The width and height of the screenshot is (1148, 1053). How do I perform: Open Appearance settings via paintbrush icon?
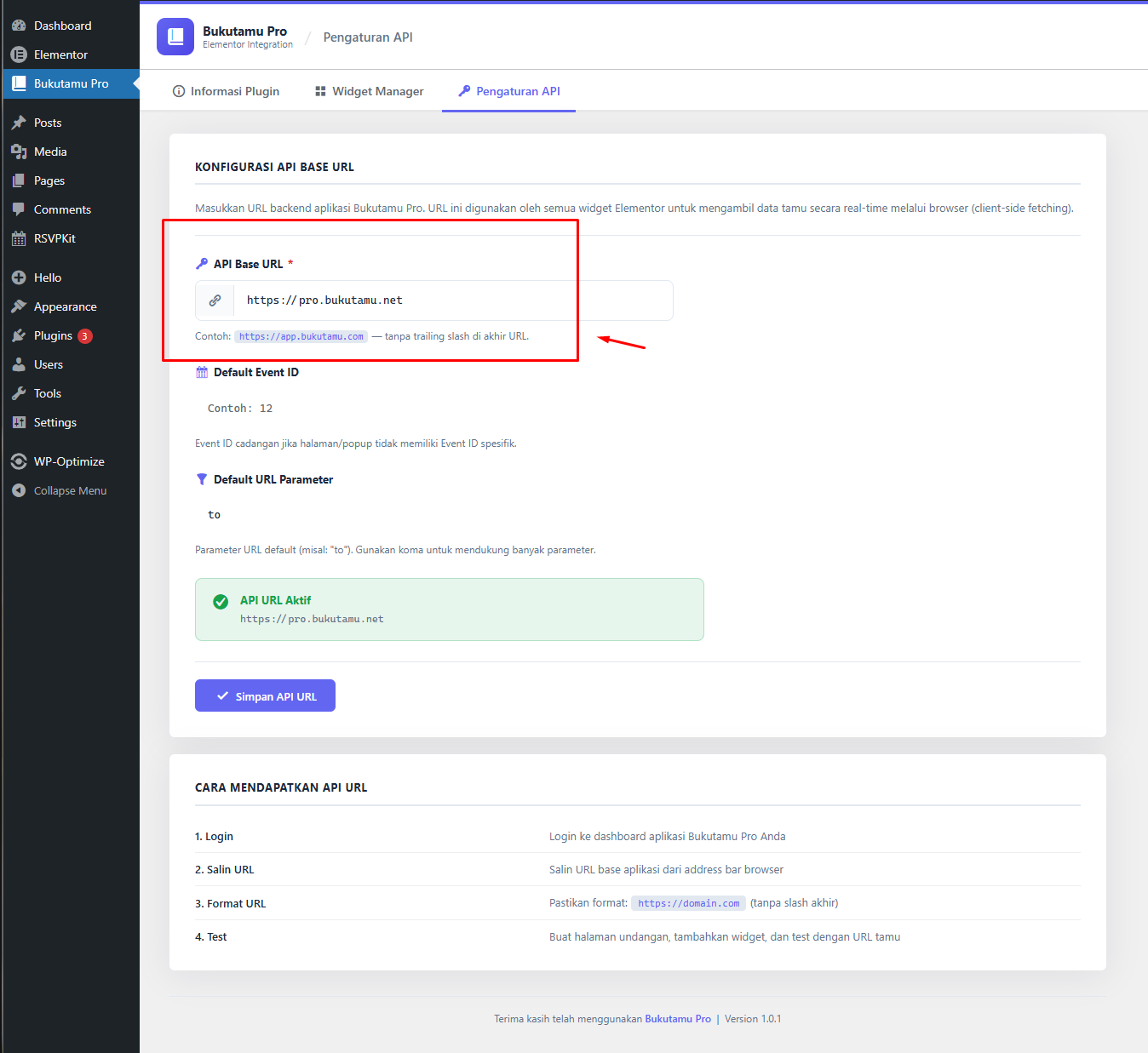point(19,306)
